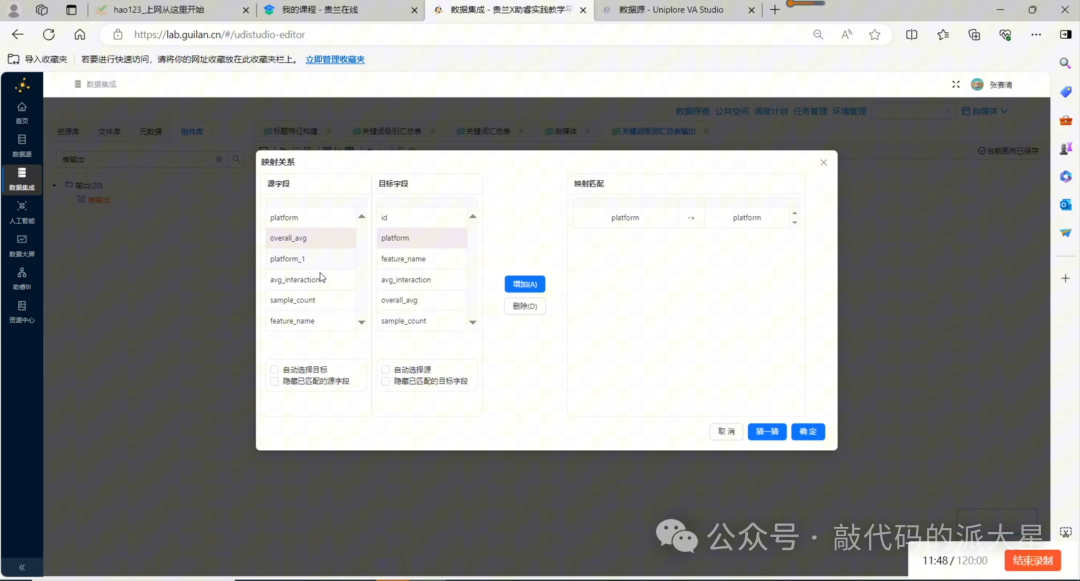This screenshot has height=581, width=1080.
Task: Select target field feature_name
Action: (x=422, y=259)
